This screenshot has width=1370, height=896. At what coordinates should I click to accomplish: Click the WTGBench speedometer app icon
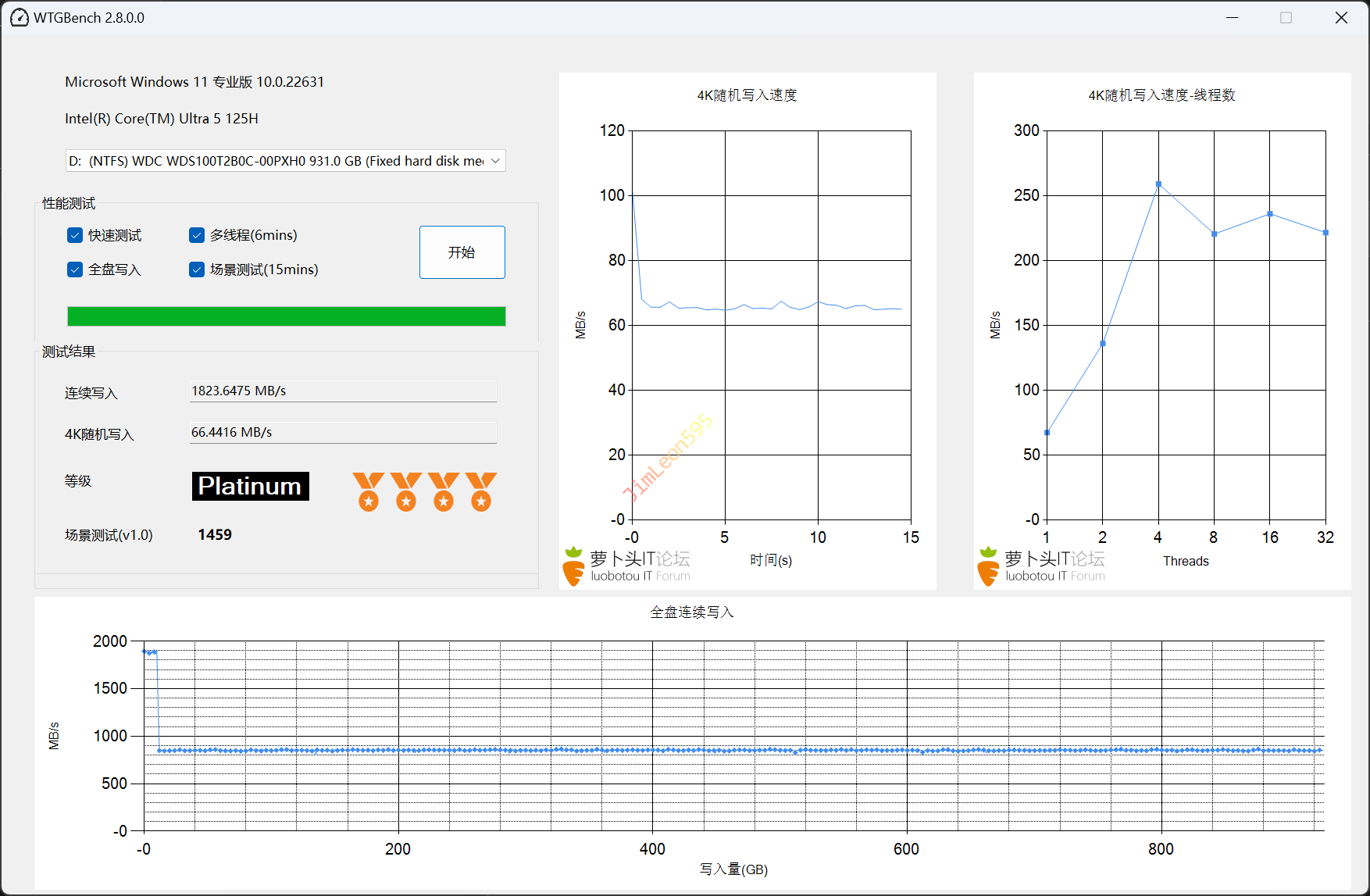(x=19, y=17)
